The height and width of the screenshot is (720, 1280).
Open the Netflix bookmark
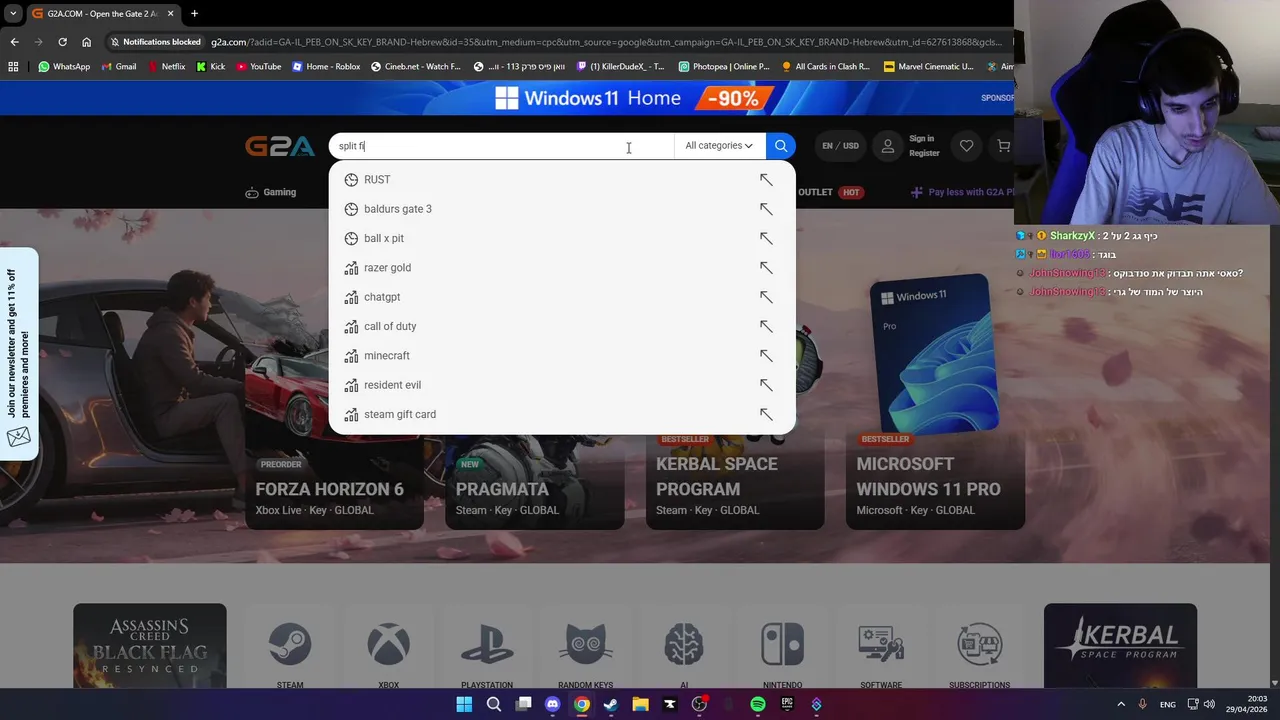pyautogui.click(x=166, y=67)
